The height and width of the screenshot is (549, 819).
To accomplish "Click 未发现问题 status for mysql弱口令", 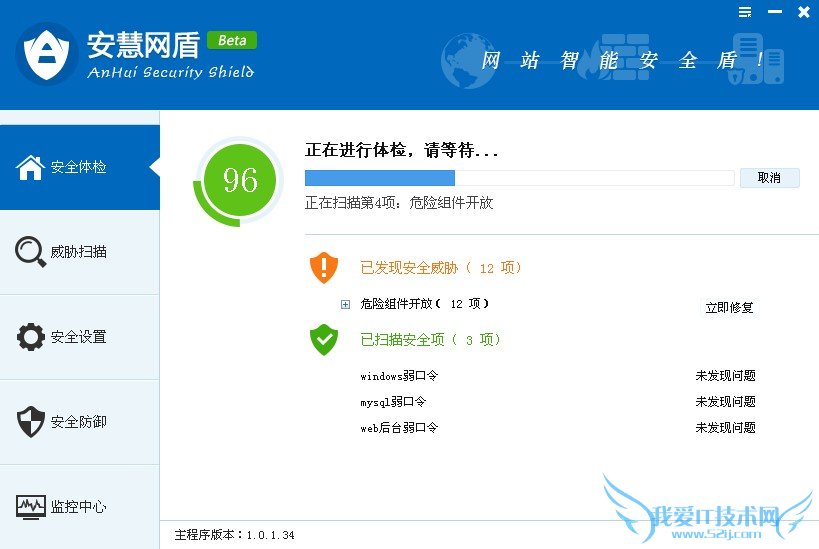I will click(x=726, y=402).
